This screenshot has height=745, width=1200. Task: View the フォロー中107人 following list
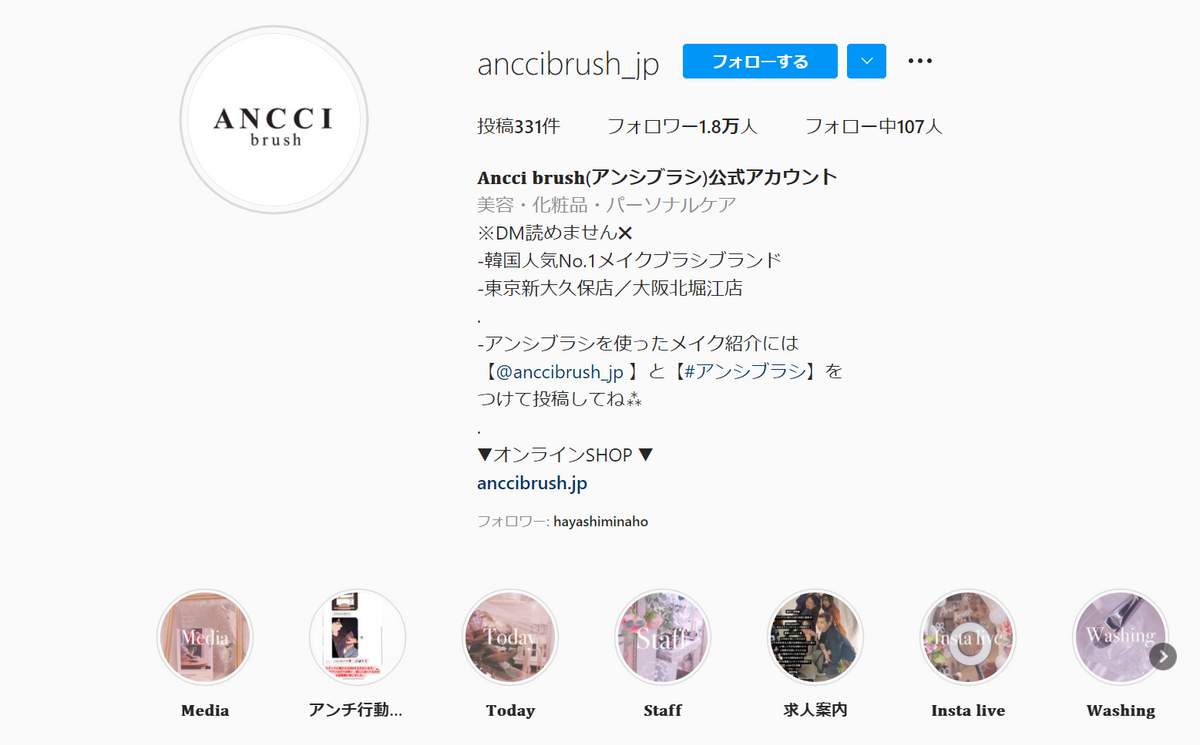[x=874, y=127]
